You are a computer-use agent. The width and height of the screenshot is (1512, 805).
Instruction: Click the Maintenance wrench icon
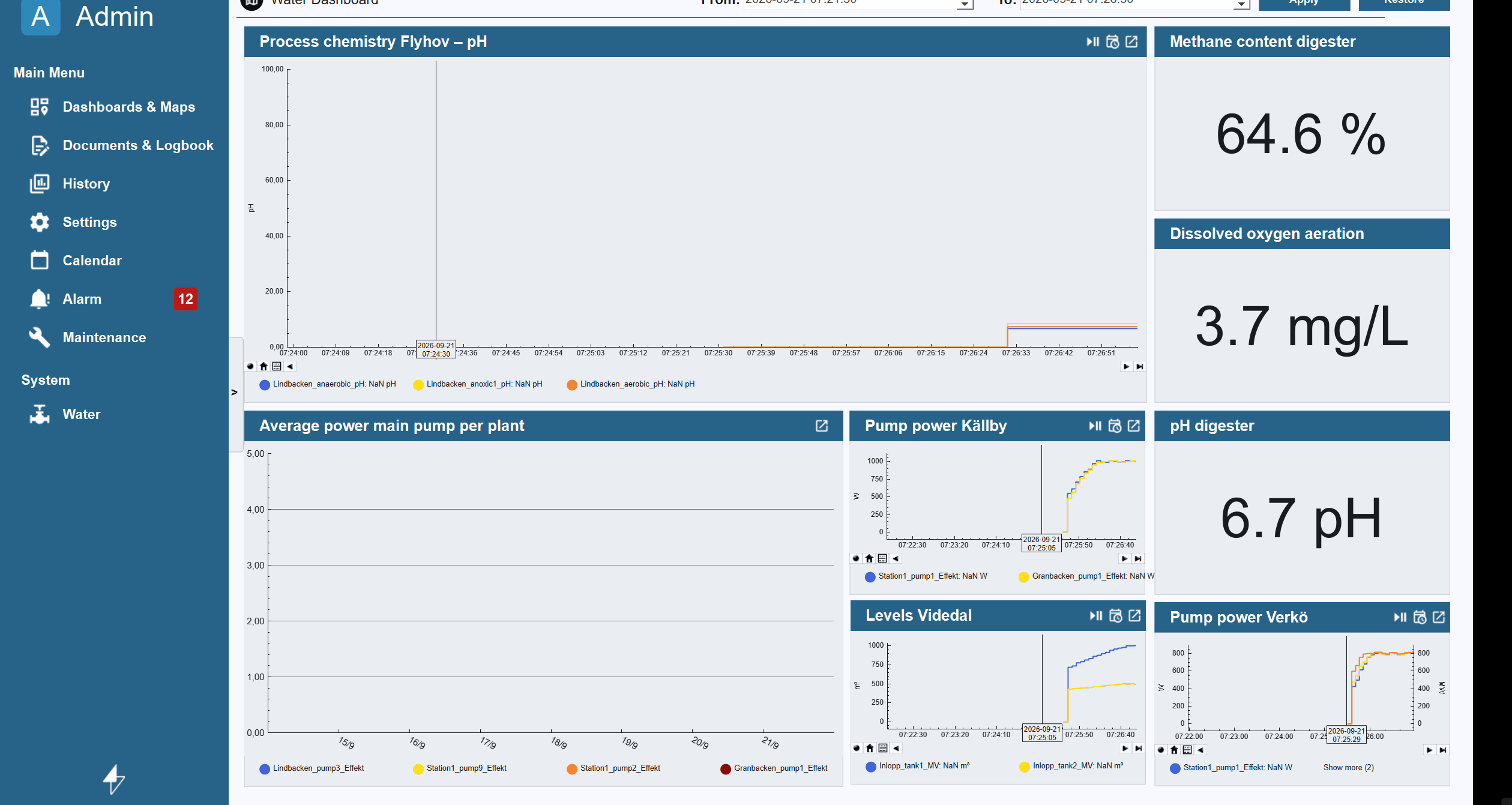40,337
